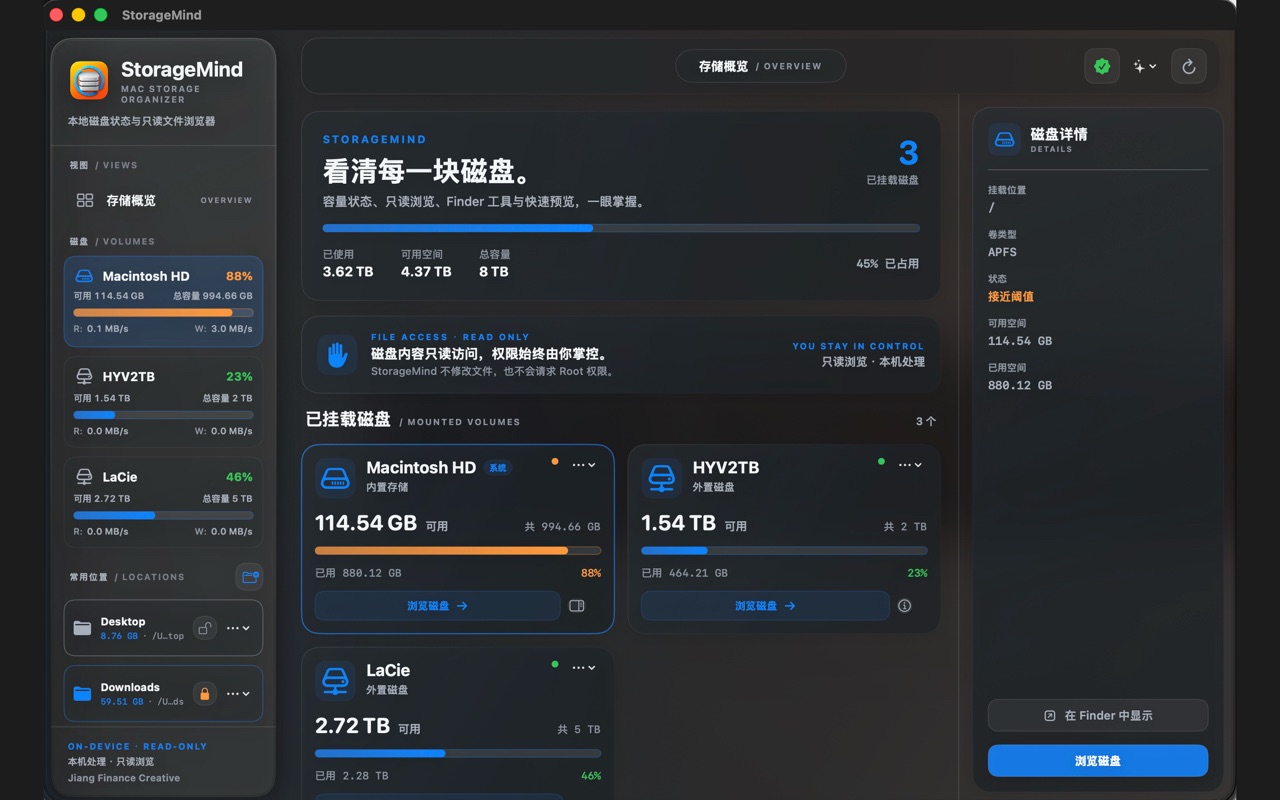
Task: Click Jiang Finance Creative footer text
Action: coord(124,778)
